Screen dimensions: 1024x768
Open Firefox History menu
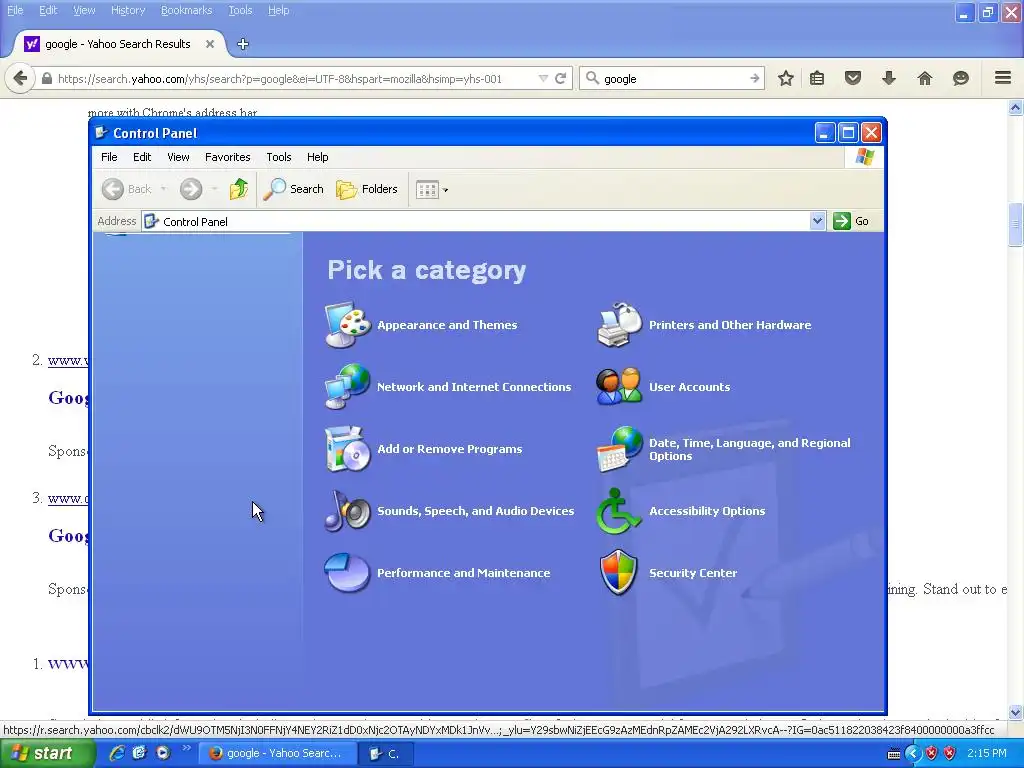(128, 10)
